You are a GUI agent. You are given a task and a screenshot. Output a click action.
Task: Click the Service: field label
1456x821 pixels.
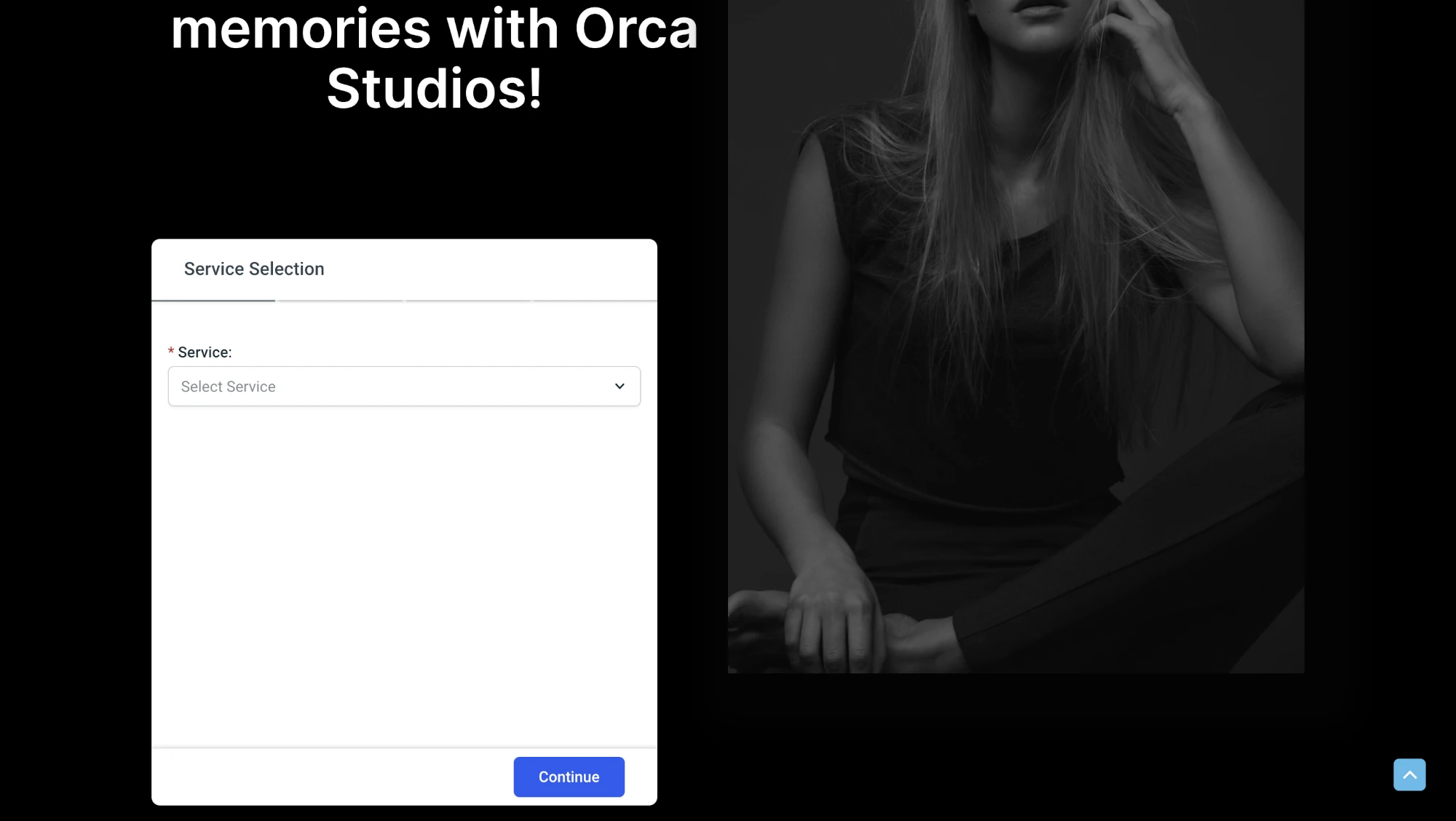(x=205, y=352)
